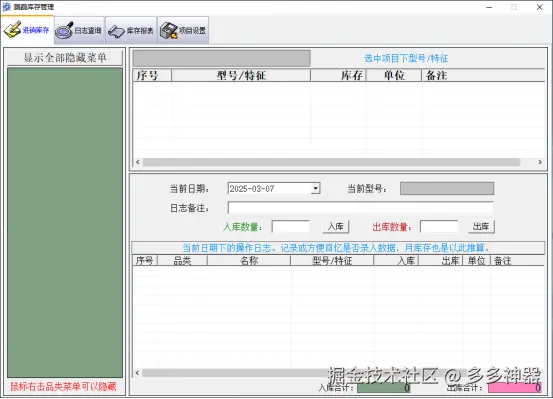
Task: Click the 库存报表 report icon
Action: pyautogui.click(x=116, y=31)
